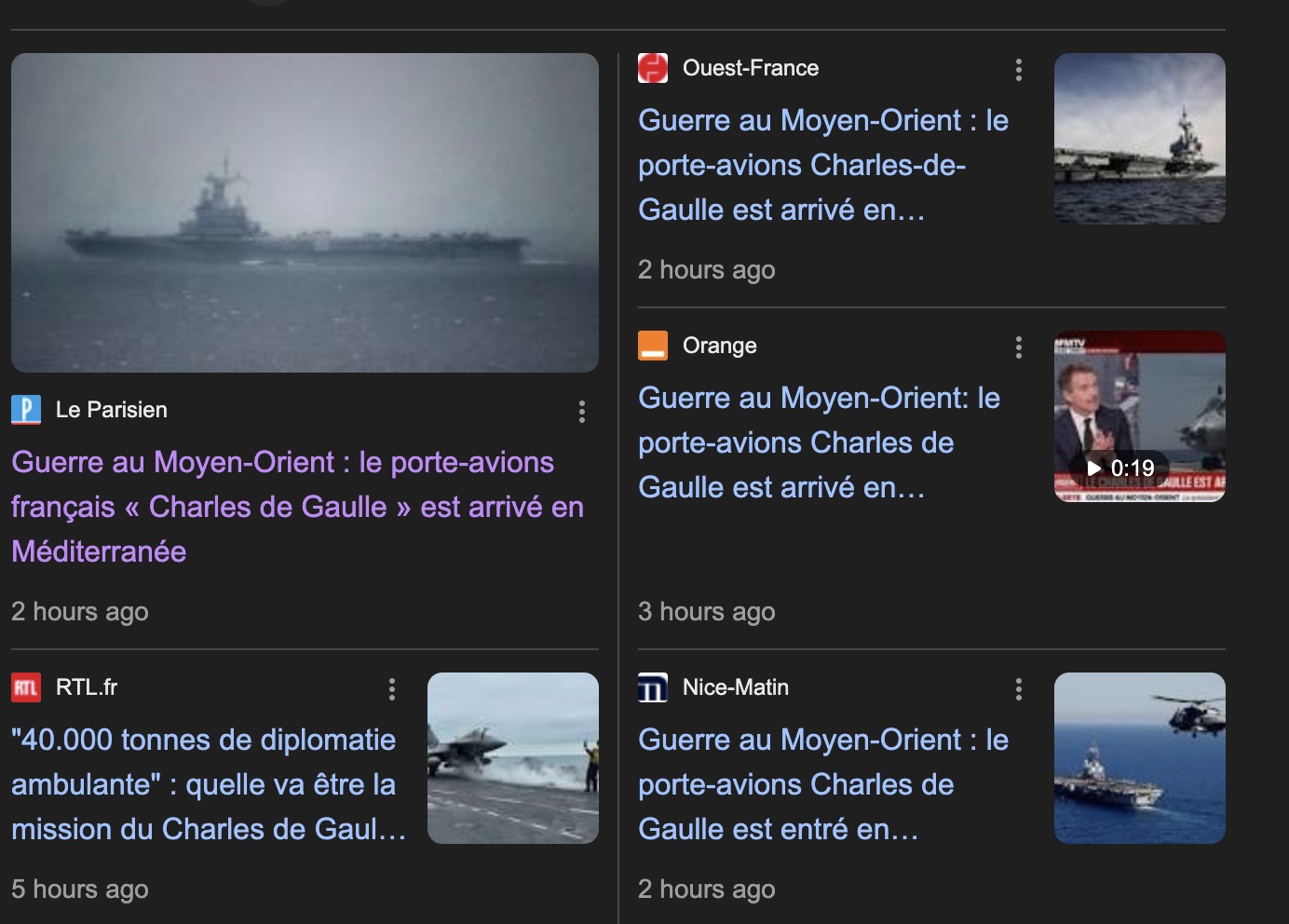Open more options for Orange article
The height and width of the screenshot is (924, 1289).
1019,347
